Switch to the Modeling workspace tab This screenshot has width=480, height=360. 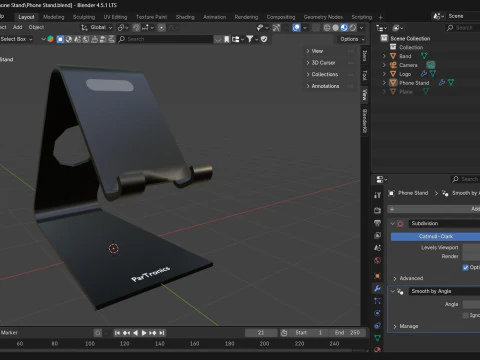(53, 17)
